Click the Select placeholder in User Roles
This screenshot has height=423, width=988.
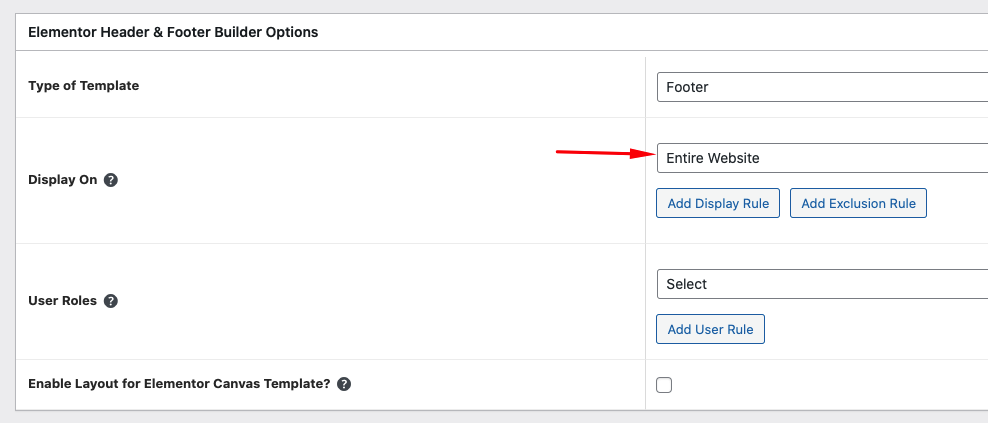686,284
